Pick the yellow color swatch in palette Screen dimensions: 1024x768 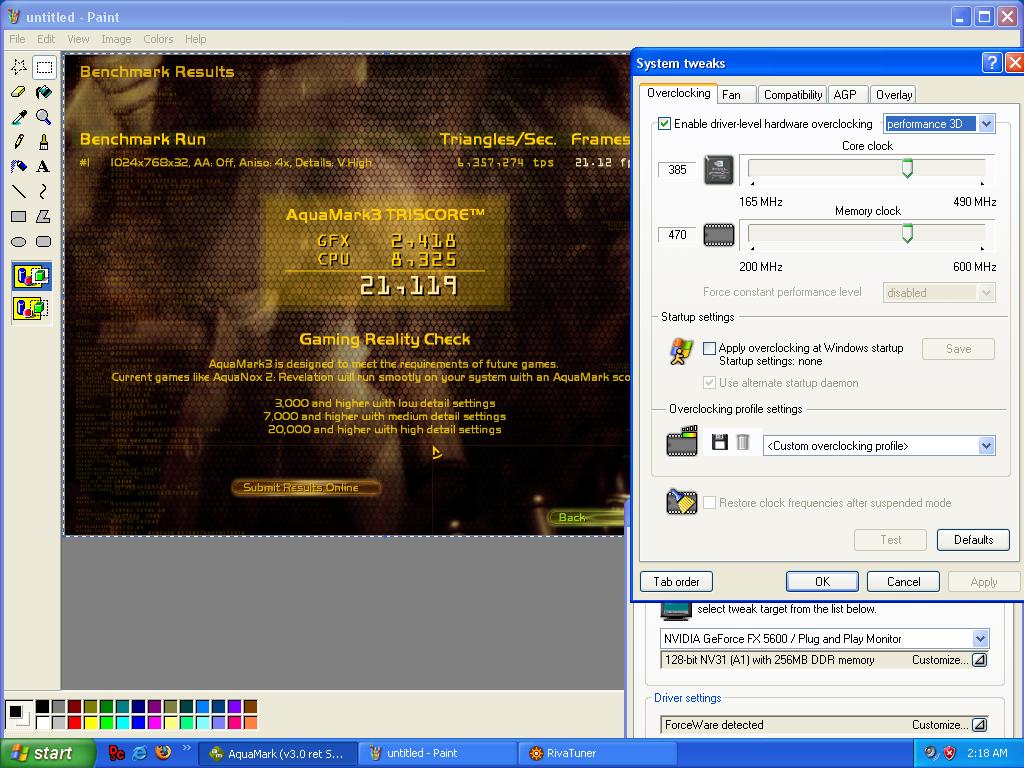point(89,722)
